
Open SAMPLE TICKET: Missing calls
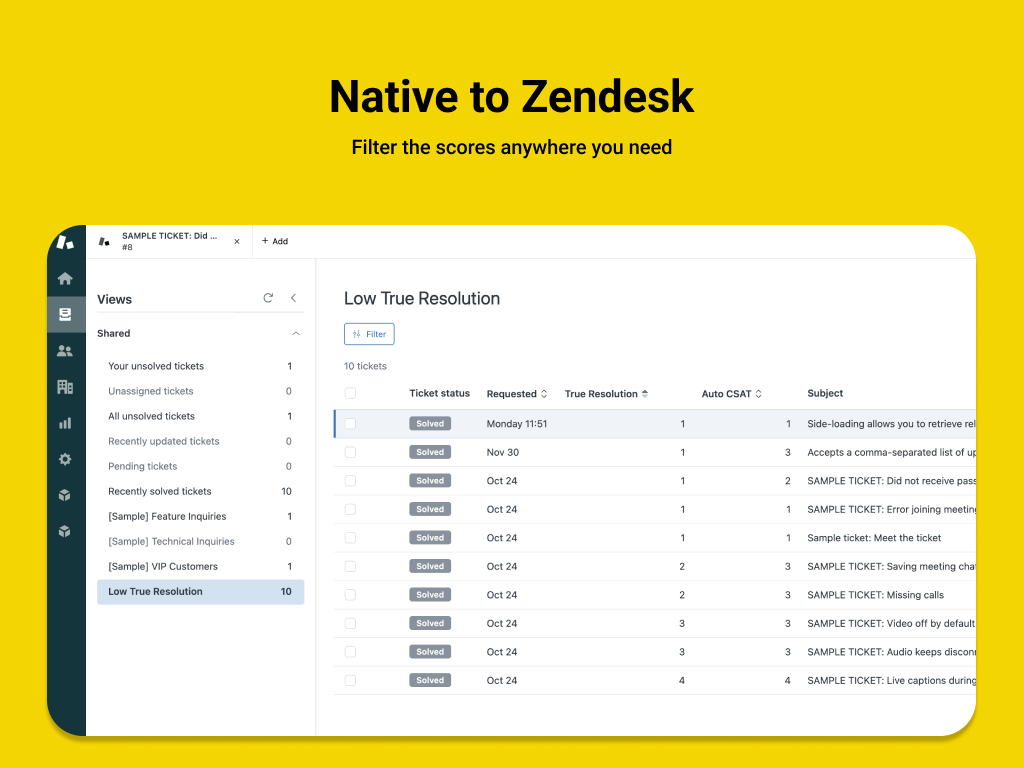pos(875,595)
